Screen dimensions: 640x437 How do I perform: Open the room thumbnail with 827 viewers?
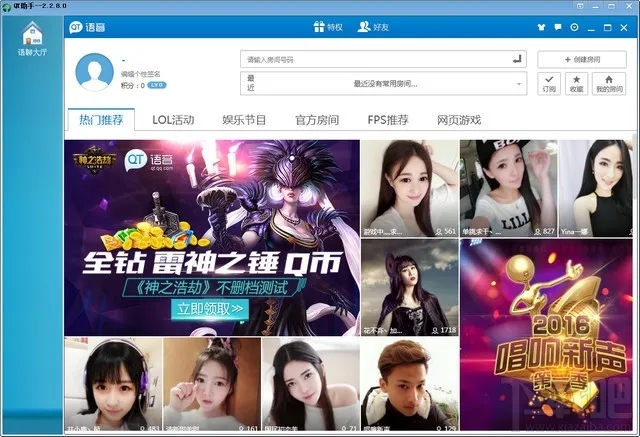point(509,188)
